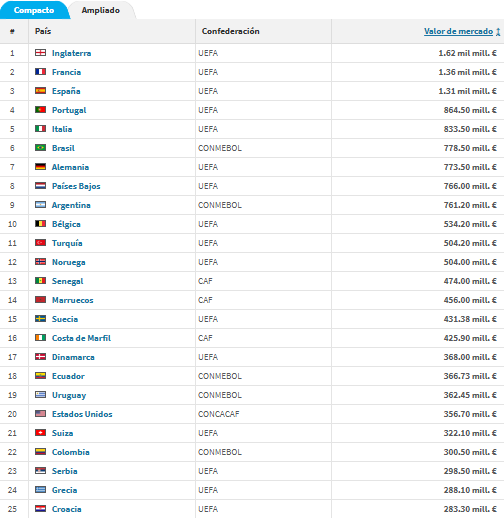Click the Italy flag icon
Screen dimensions: 504x518
(40, 129)
